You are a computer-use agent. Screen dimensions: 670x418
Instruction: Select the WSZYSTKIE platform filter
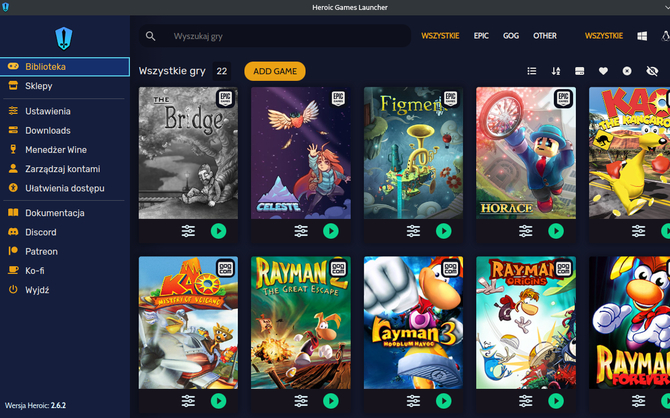click(604, 36)
